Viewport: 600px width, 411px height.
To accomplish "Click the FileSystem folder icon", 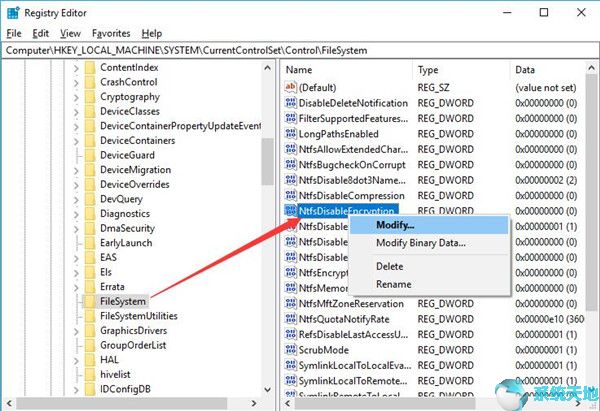I will pos(90,302).
